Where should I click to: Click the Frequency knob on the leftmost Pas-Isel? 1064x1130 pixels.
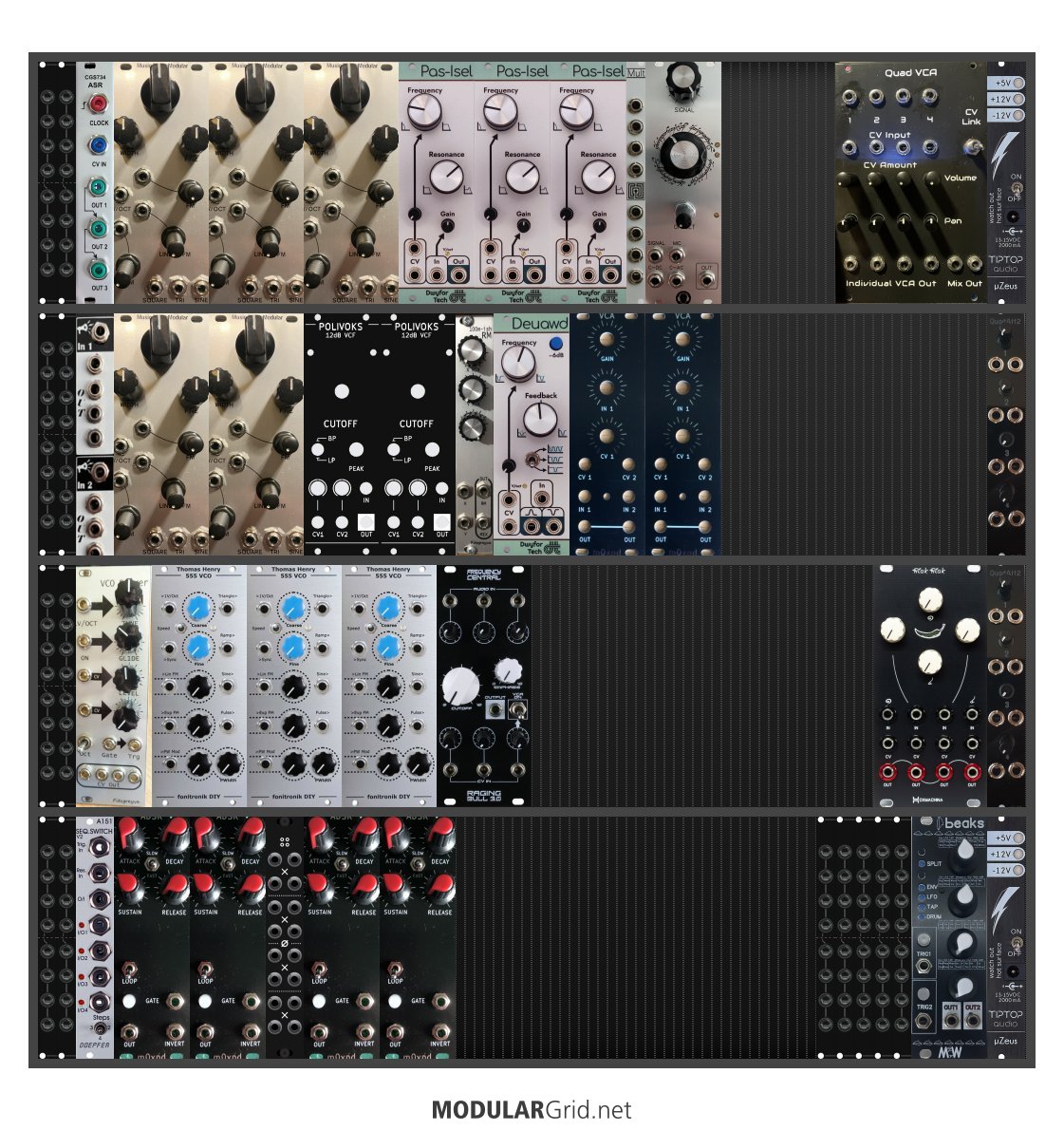click(423, 112)
